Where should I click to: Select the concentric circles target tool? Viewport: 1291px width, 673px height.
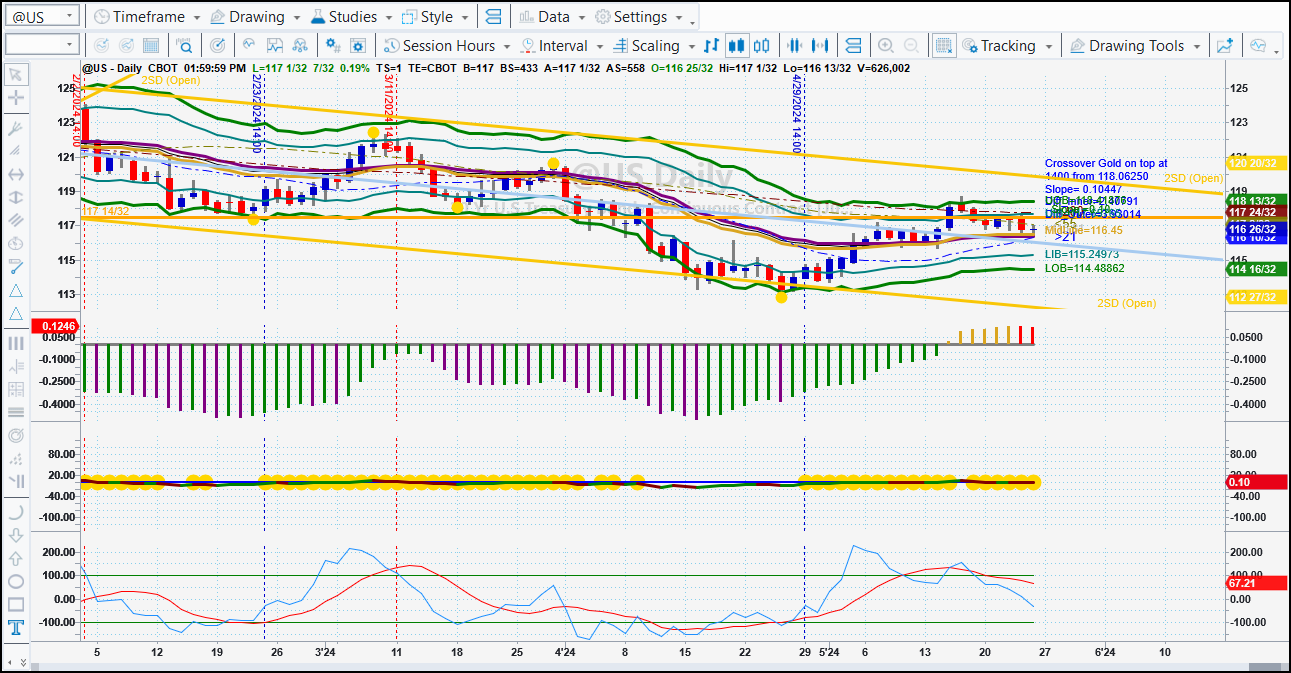(x=15, y=436)
